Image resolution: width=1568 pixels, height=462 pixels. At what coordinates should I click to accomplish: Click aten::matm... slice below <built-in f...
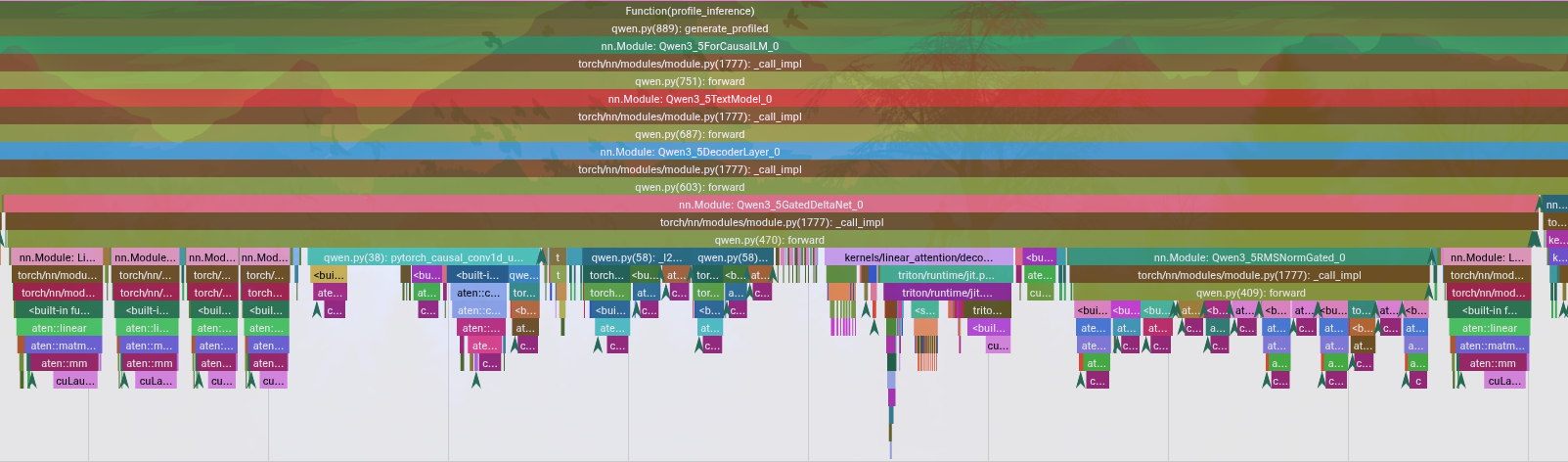tap(1491, 346)
